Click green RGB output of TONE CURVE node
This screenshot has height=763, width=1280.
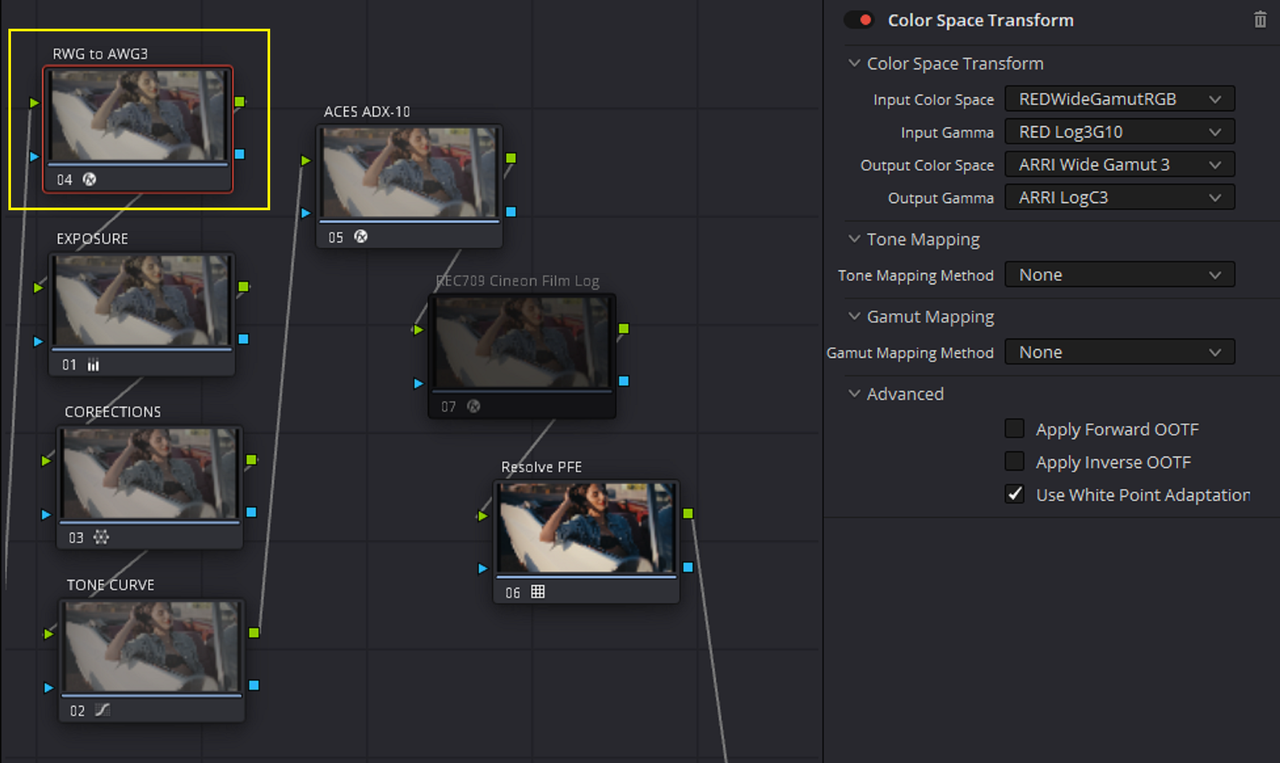pos(254,632)
